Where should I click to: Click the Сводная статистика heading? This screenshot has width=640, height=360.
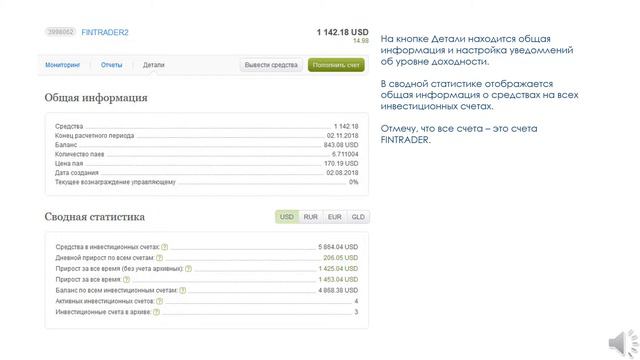tap(95, 217)
